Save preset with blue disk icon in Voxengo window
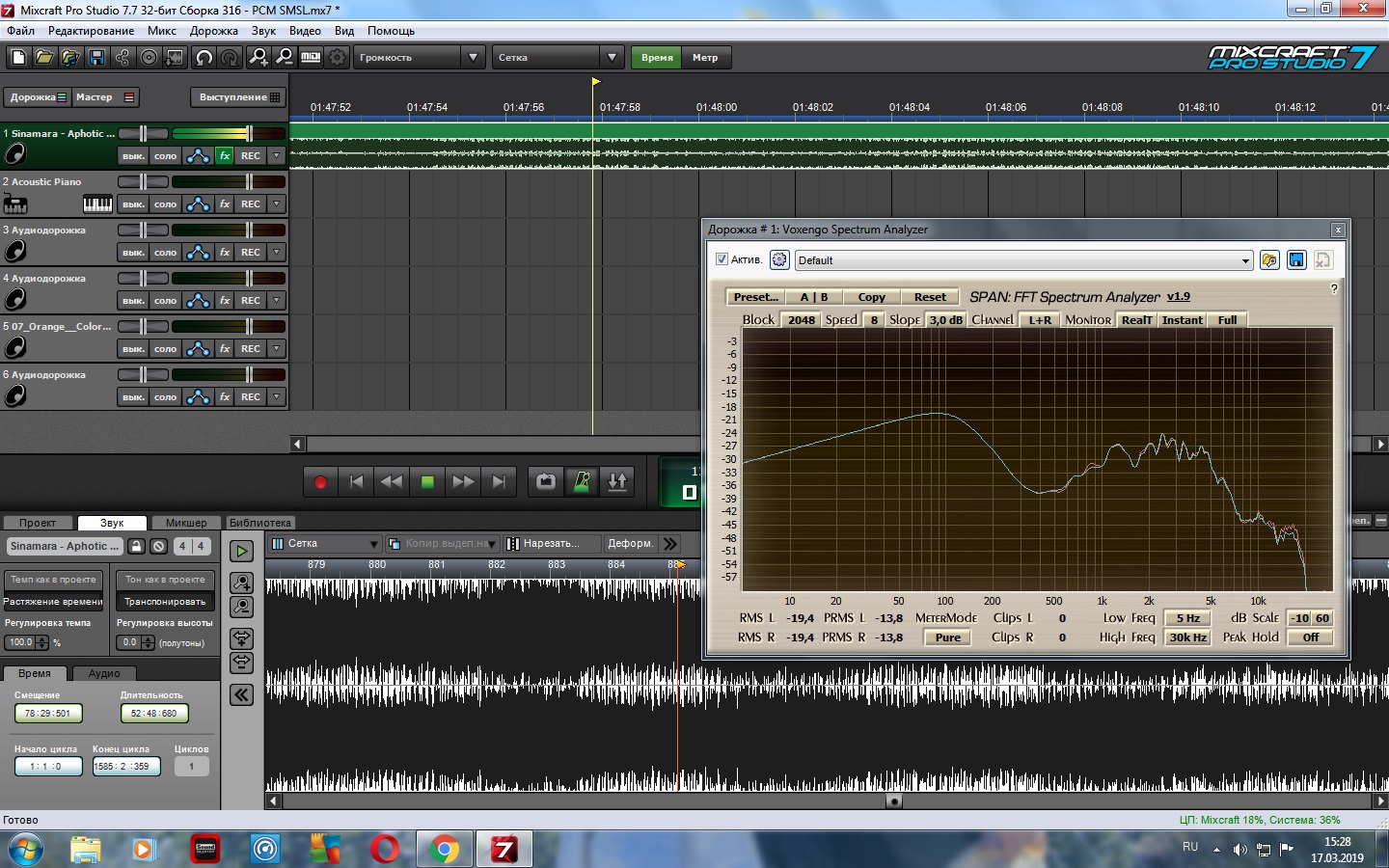The image size is (1389, 868). pyautogui.click(x=1296, y=260)
